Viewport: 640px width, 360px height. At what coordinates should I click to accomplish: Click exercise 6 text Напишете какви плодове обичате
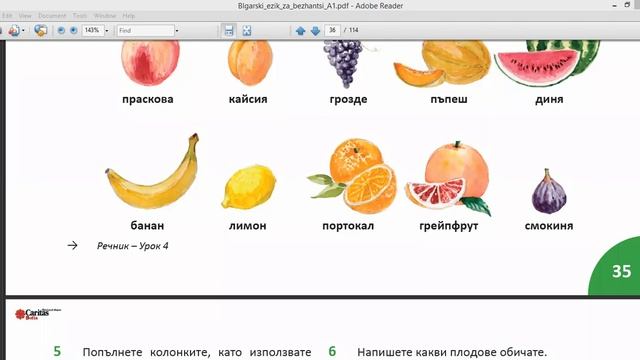pos(452,352)
